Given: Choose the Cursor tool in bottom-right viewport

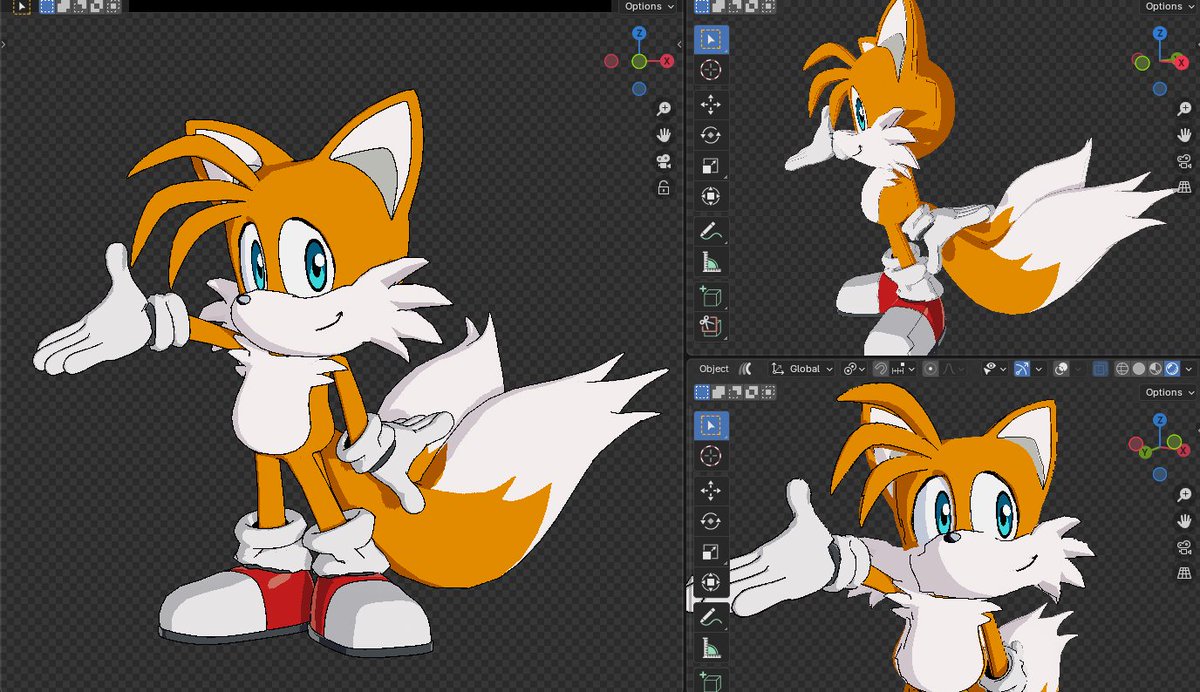Looking at the screenshot, I should pyautogui.click(x=711, y=456).
